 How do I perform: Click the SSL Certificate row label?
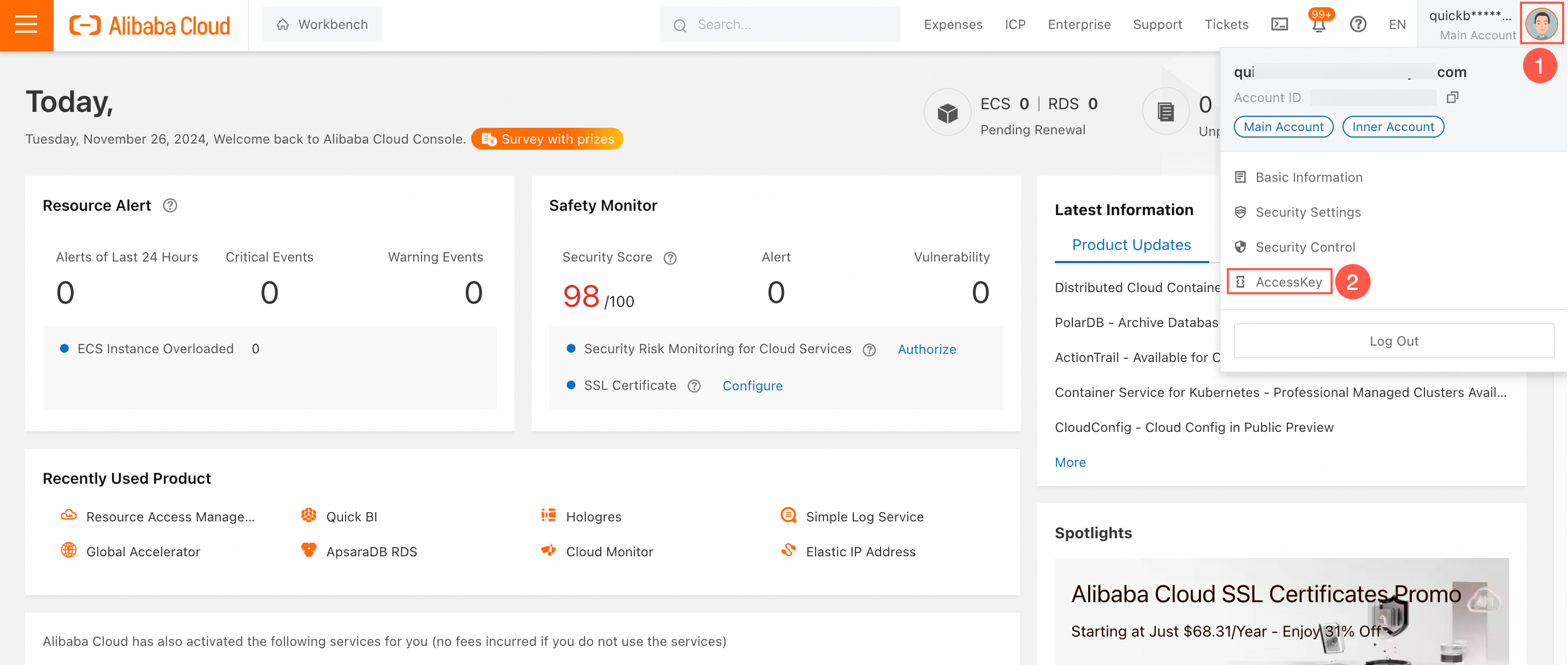coord(630,385)
